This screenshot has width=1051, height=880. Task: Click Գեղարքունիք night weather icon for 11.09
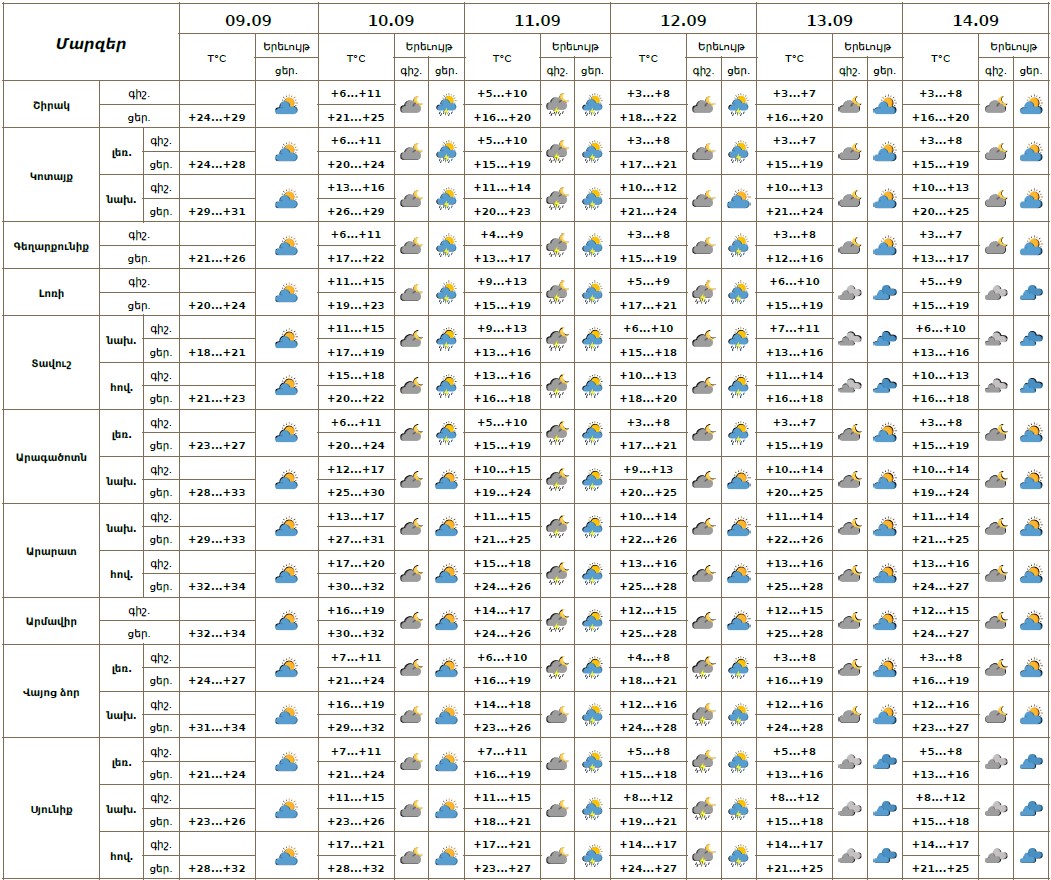point(557,246)
